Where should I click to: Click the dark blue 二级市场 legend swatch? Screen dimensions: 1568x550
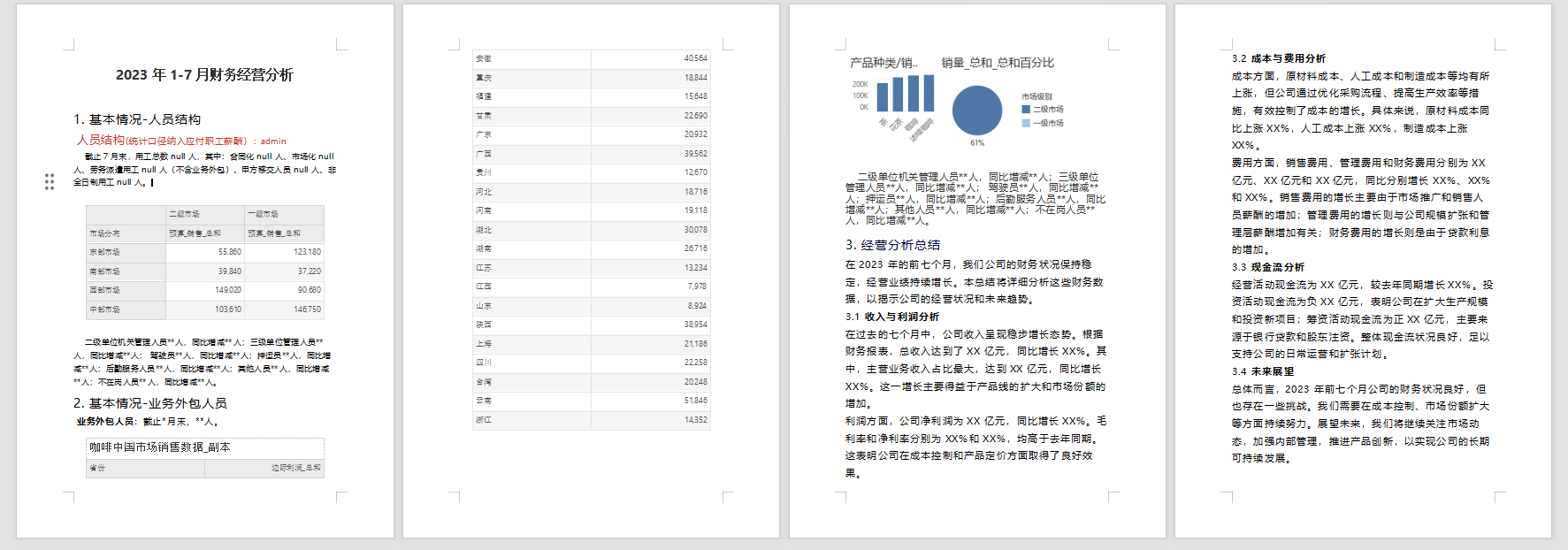(x=1026, y=110)
